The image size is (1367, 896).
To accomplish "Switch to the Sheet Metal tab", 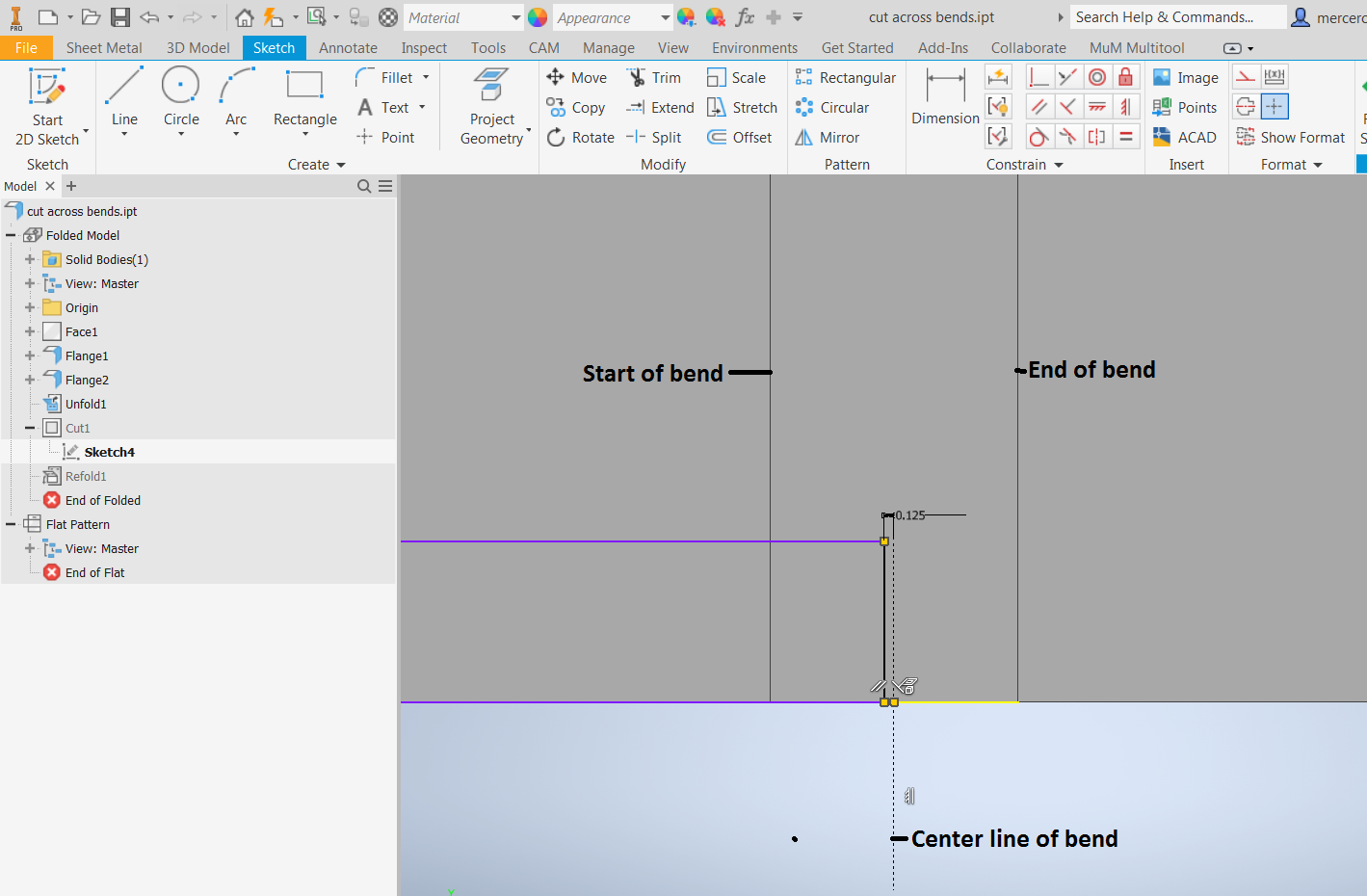I will tap(104, 46).
